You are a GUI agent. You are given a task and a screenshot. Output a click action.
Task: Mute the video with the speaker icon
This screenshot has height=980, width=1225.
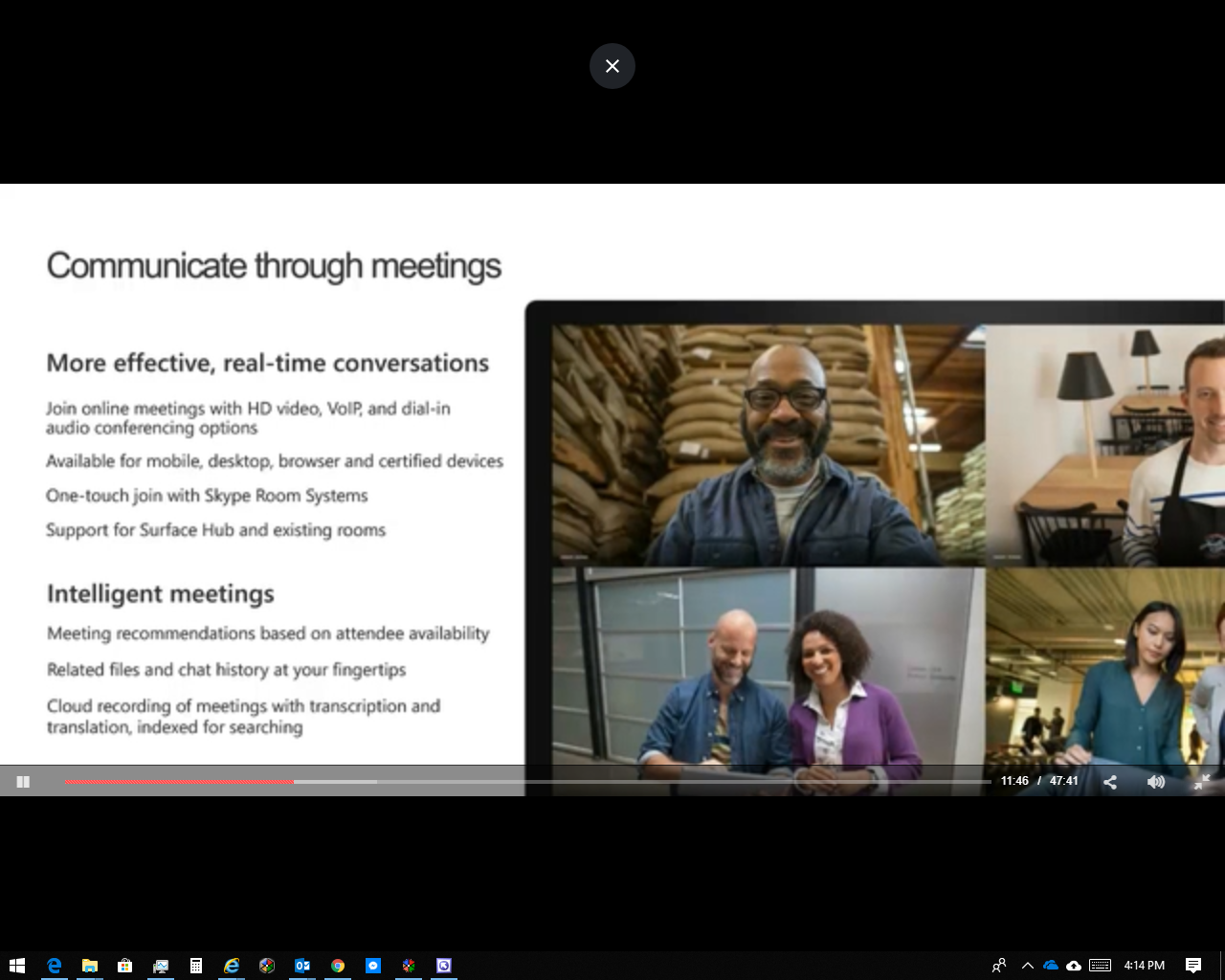[x=1156, y=782]
